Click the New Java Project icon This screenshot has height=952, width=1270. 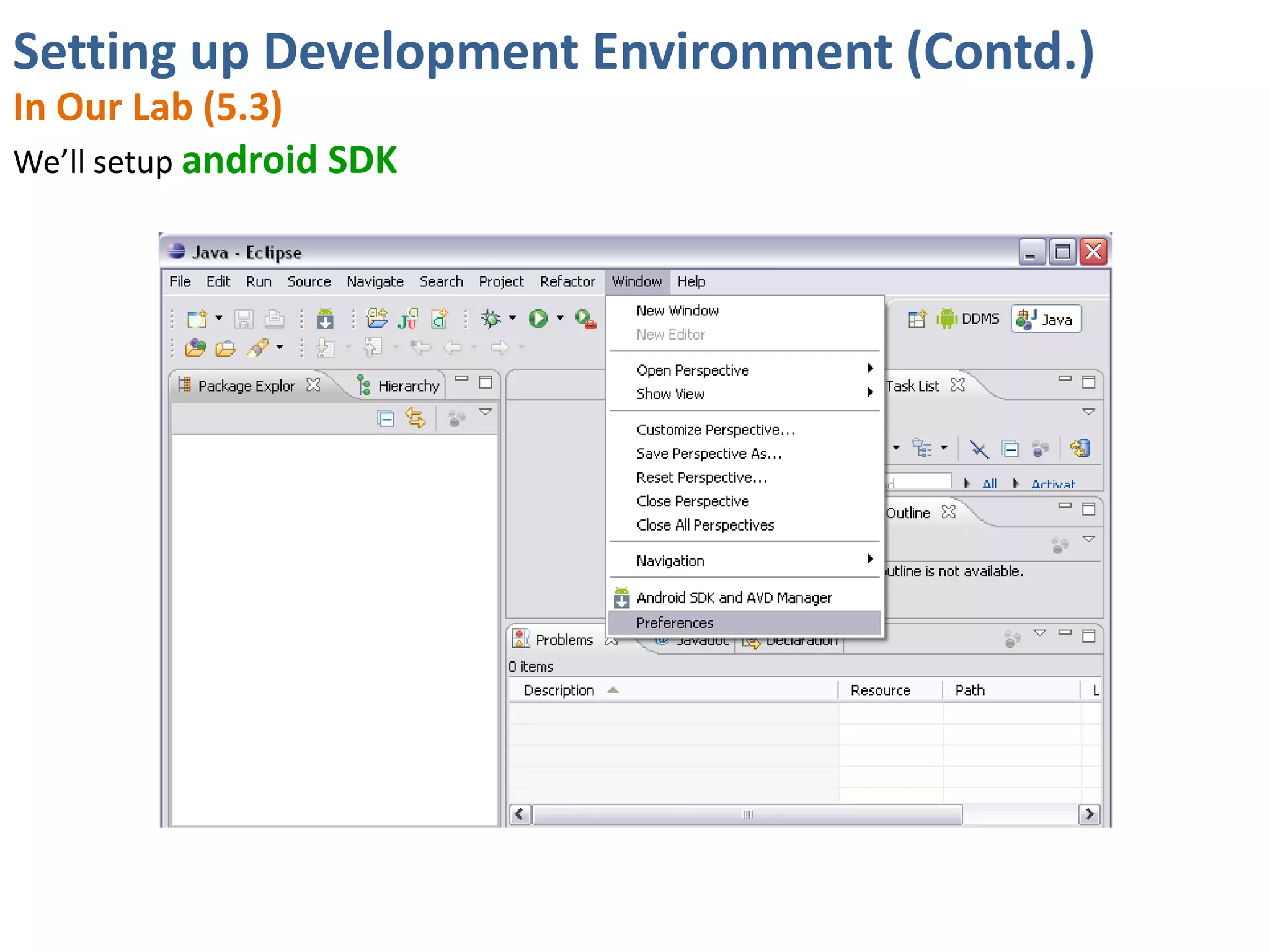(376, 319)
